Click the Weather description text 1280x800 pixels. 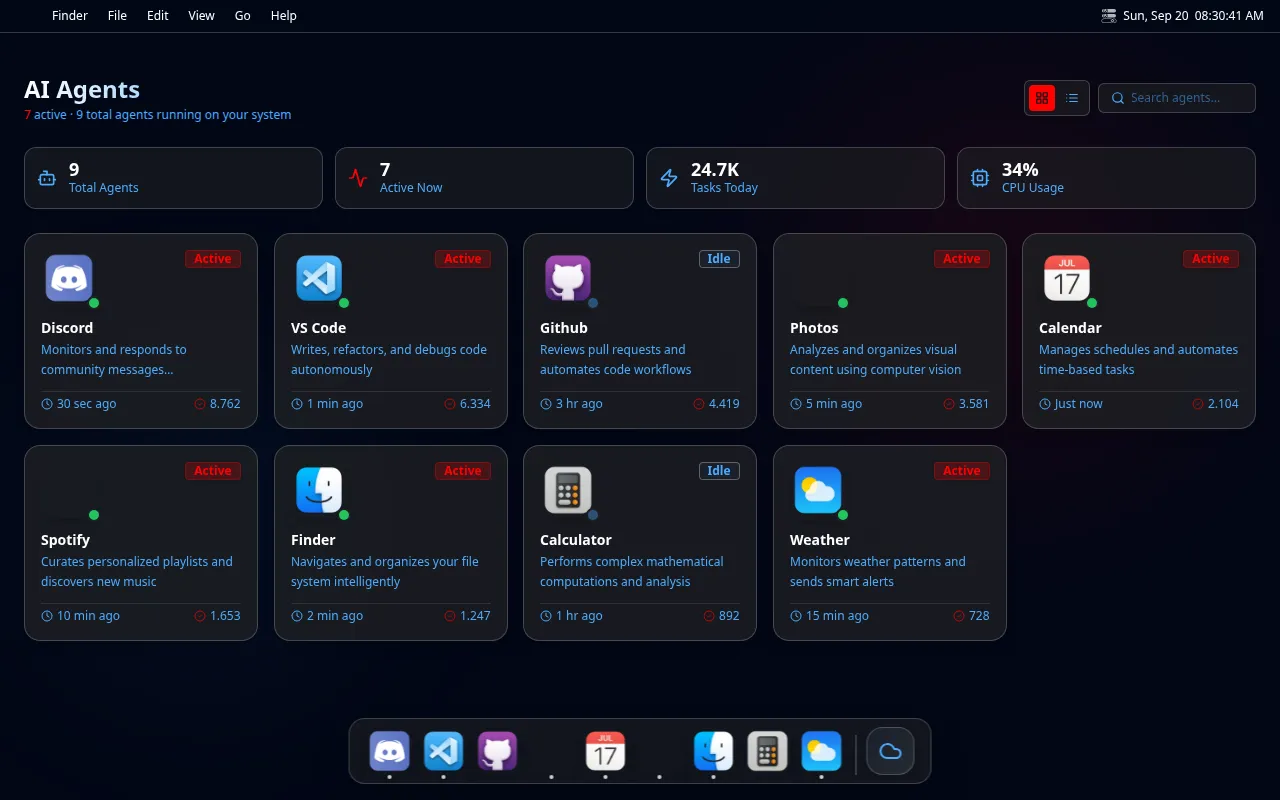coord(878,572)
